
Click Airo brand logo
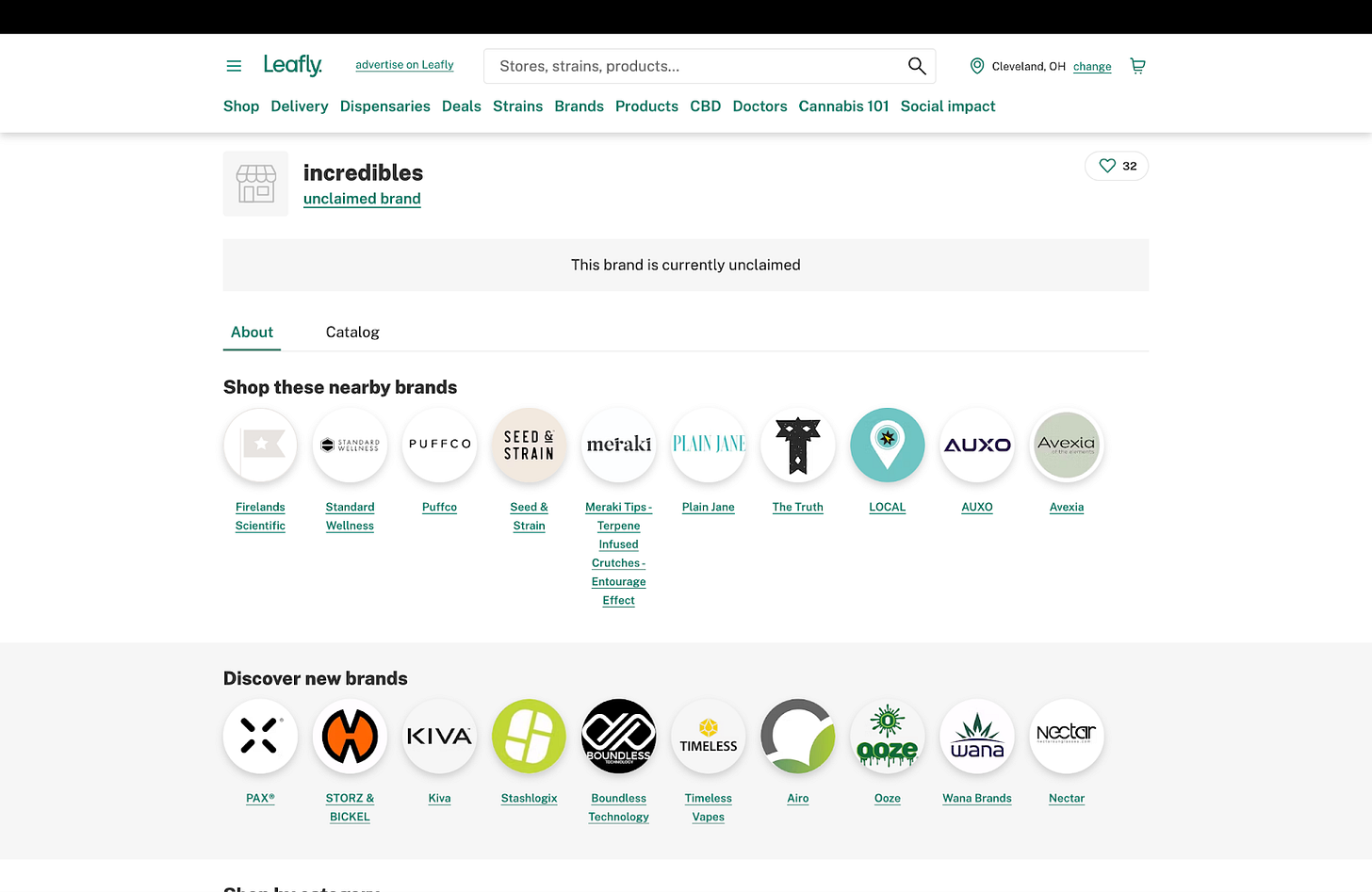click(798, 736)
